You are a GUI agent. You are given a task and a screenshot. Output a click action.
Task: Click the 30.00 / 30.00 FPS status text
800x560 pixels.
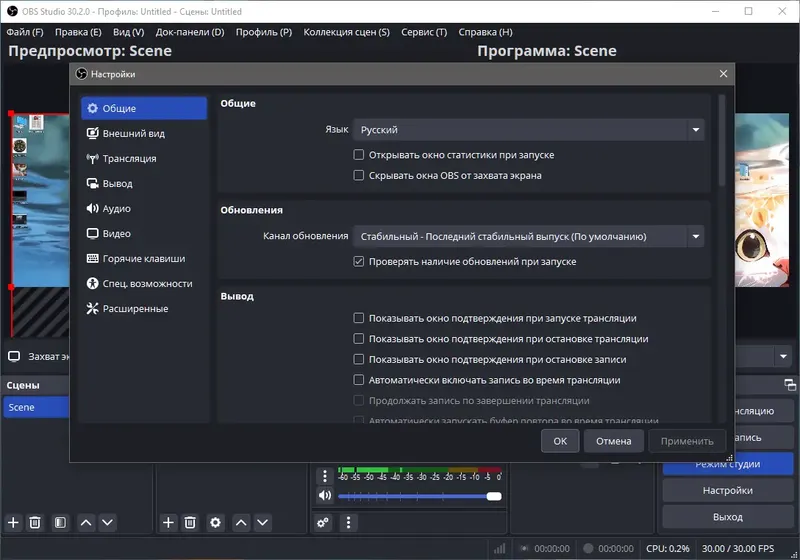pyautogui.click(x=738, y=548)
